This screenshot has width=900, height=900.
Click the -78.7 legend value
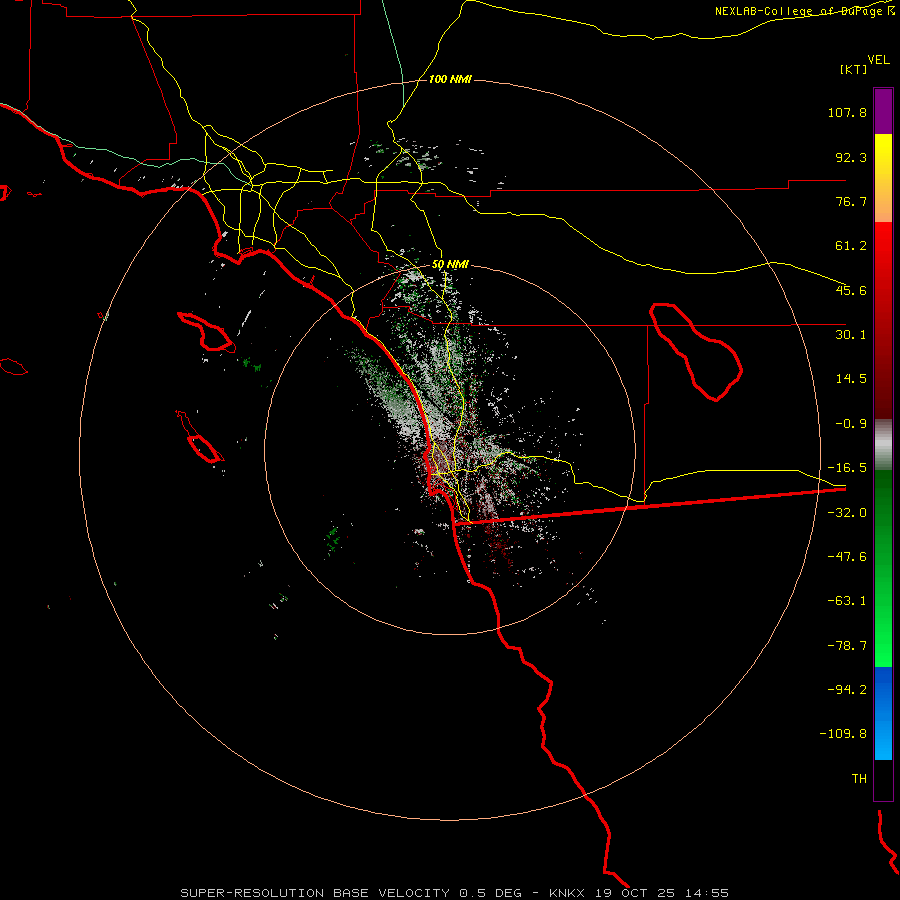(x=847, y=646)
